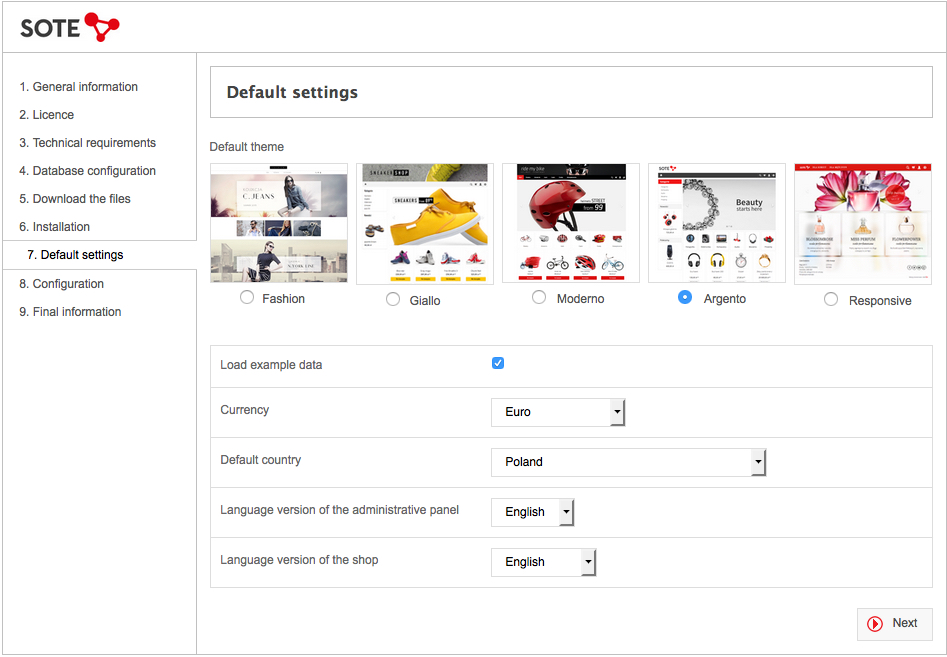Click the Next button
This screenshot has height=657, width=947.
tap(894, 623)
